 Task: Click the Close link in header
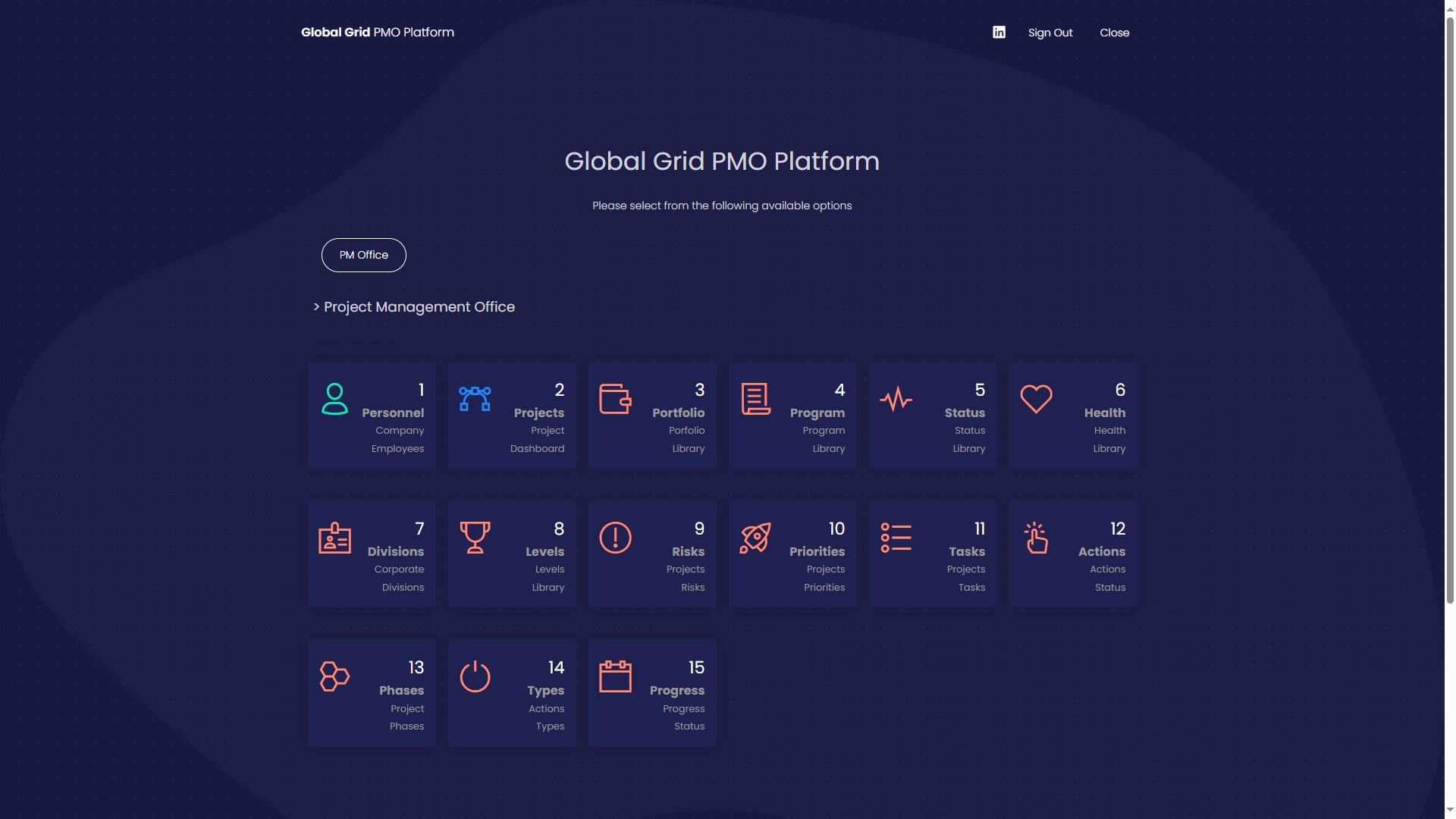[1114, 33]
